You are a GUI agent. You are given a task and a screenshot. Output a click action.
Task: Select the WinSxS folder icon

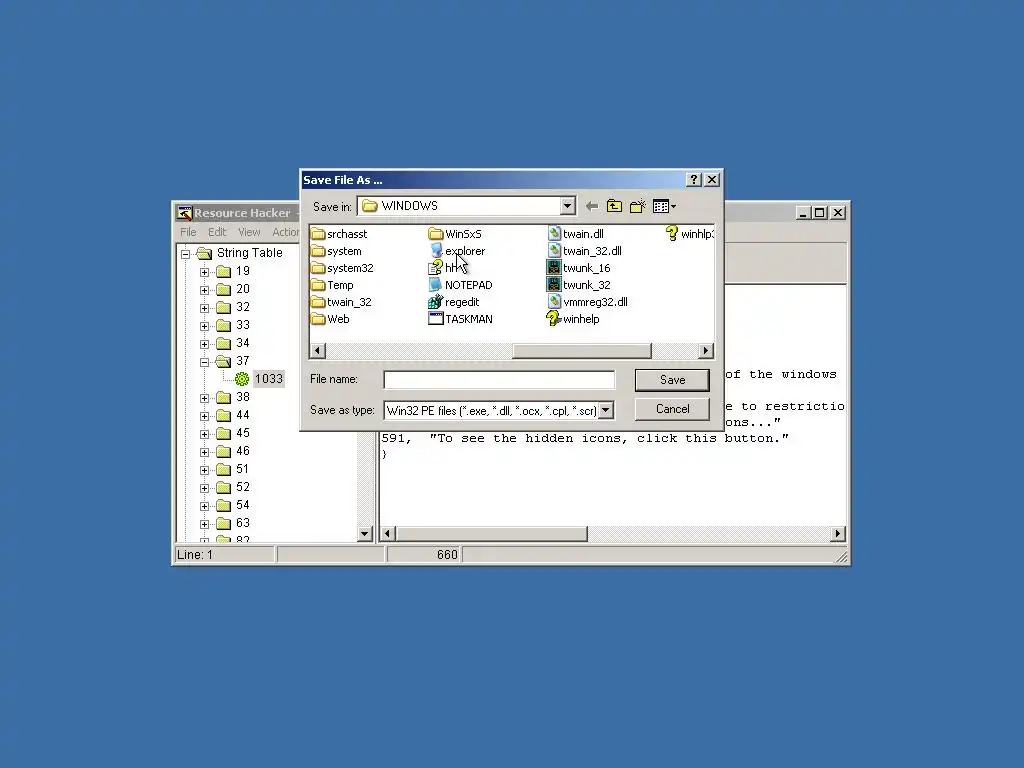(436, 234)
